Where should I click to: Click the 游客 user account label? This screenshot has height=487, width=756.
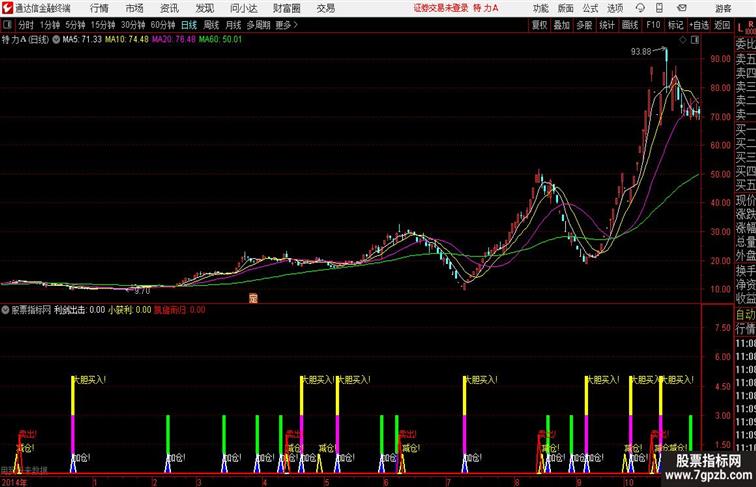723,8
